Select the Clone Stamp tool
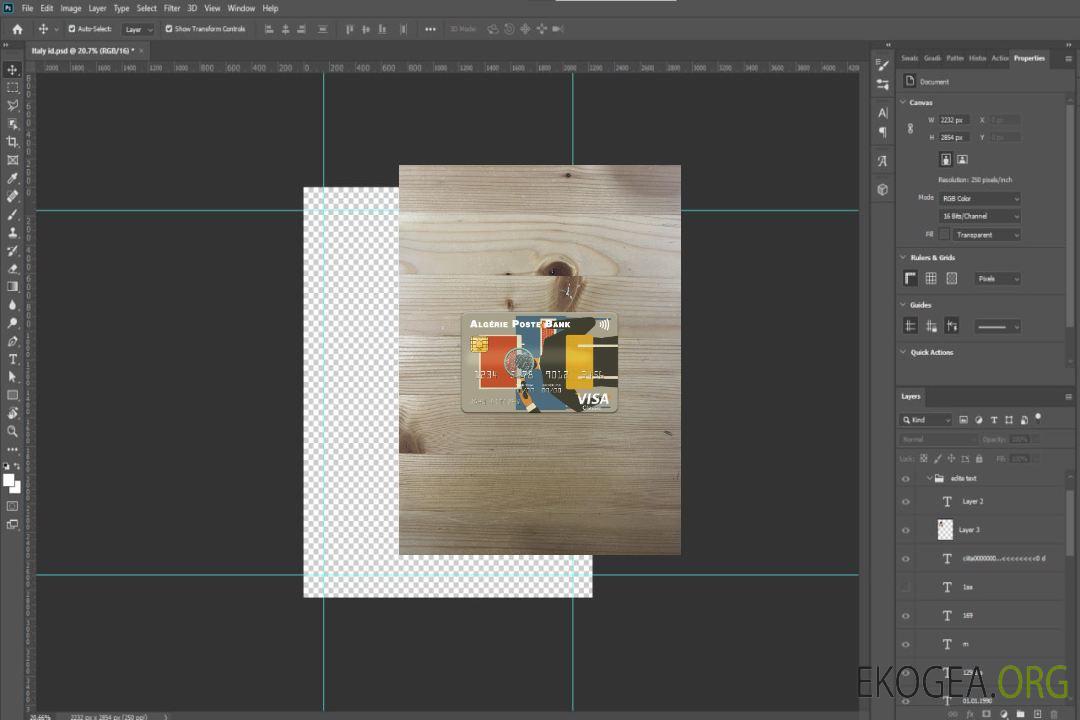 [12, 232]
